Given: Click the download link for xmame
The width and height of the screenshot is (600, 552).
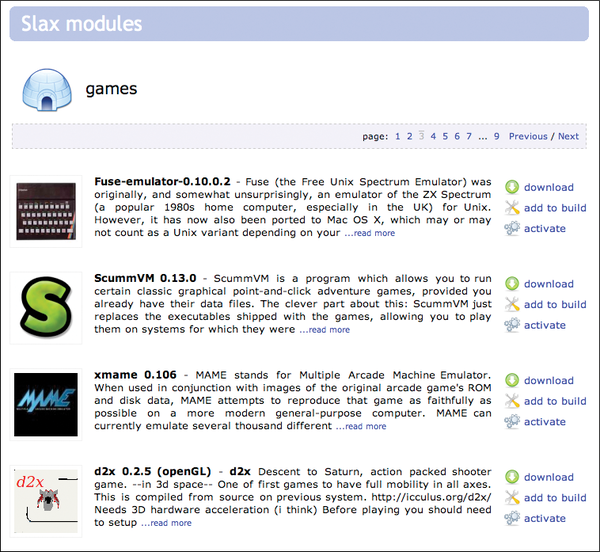Looking at the screenshot, I should [549, 380].
